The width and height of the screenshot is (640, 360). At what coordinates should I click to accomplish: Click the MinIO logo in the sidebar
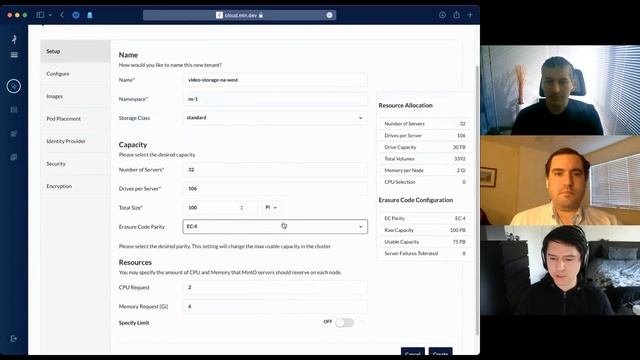point(14,39)
